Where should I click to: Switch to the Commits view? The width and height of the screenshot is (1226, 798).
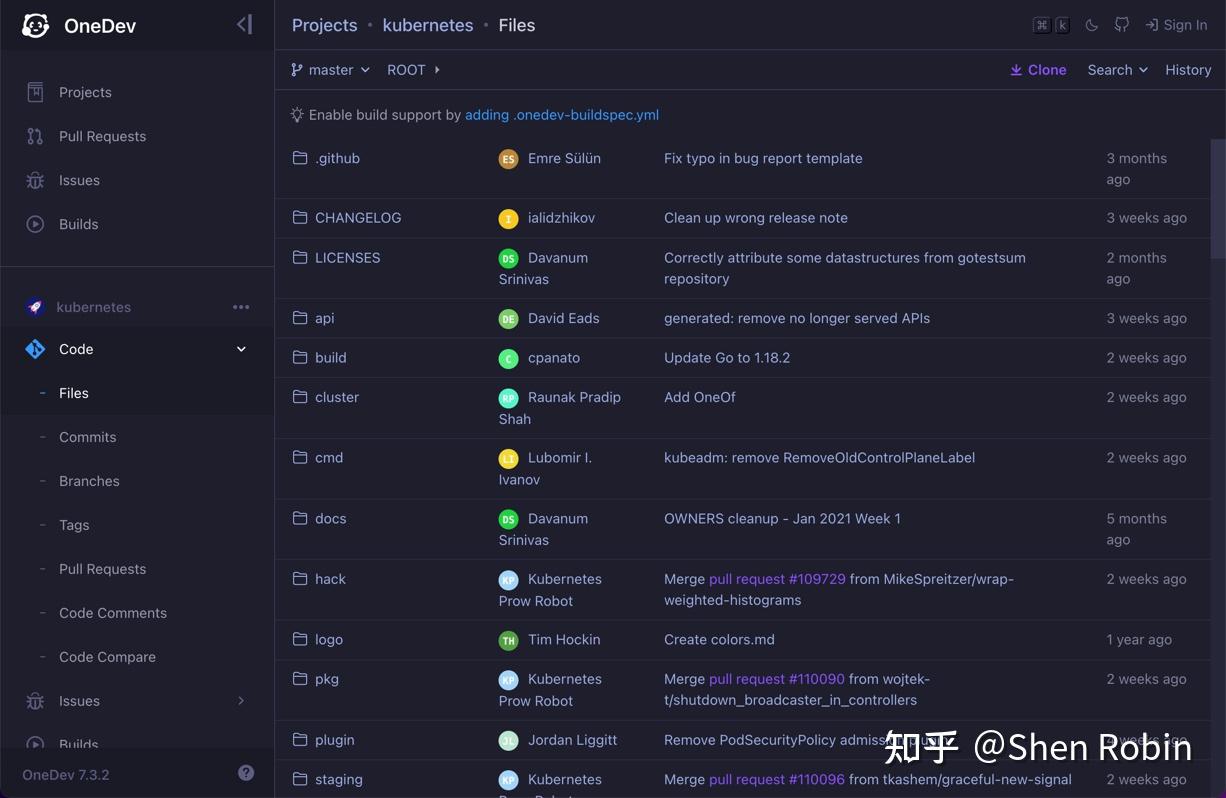87,436
